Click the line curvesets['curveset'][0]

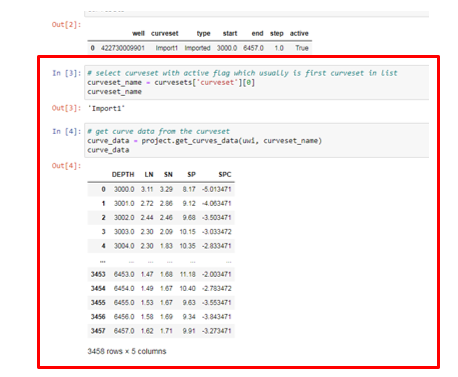[204, 82]
